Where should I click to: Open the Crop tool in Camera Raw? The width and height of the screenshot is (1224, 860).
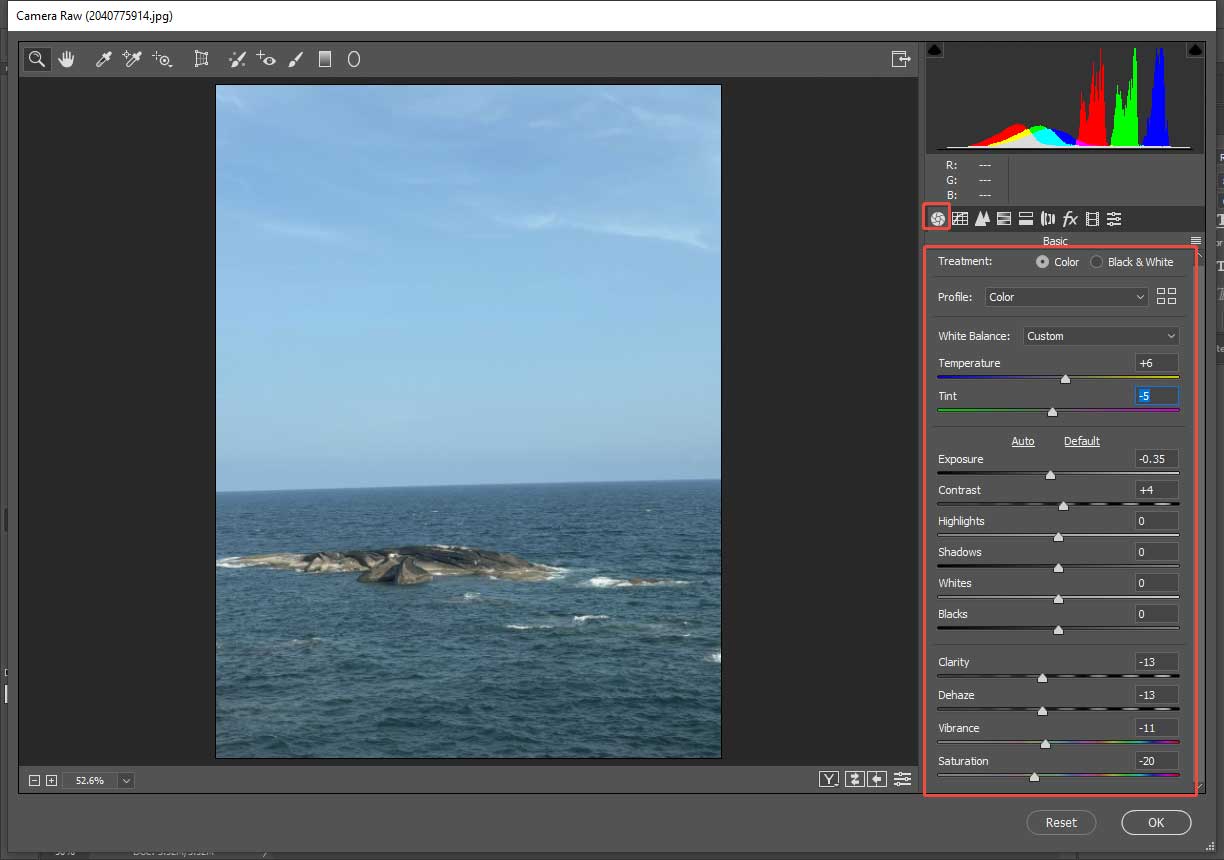pos(201,59)
